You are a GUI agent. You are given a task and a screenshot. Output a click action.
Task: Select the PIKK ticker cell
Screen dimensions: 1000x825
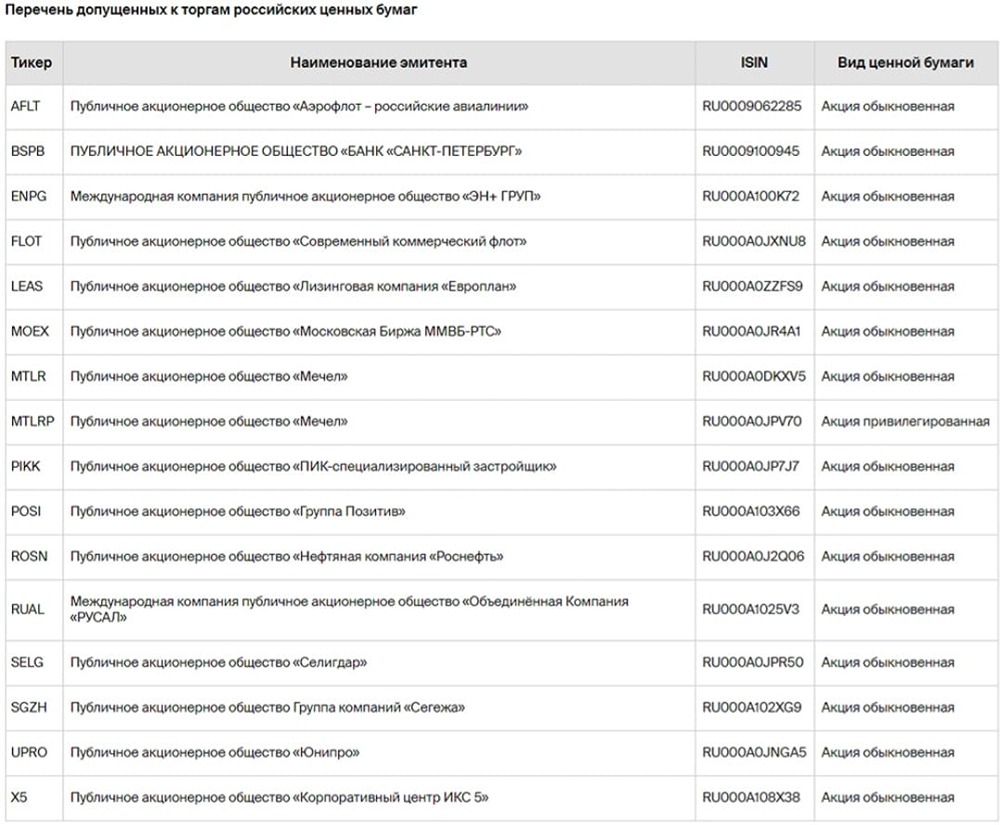click(25, 466)
